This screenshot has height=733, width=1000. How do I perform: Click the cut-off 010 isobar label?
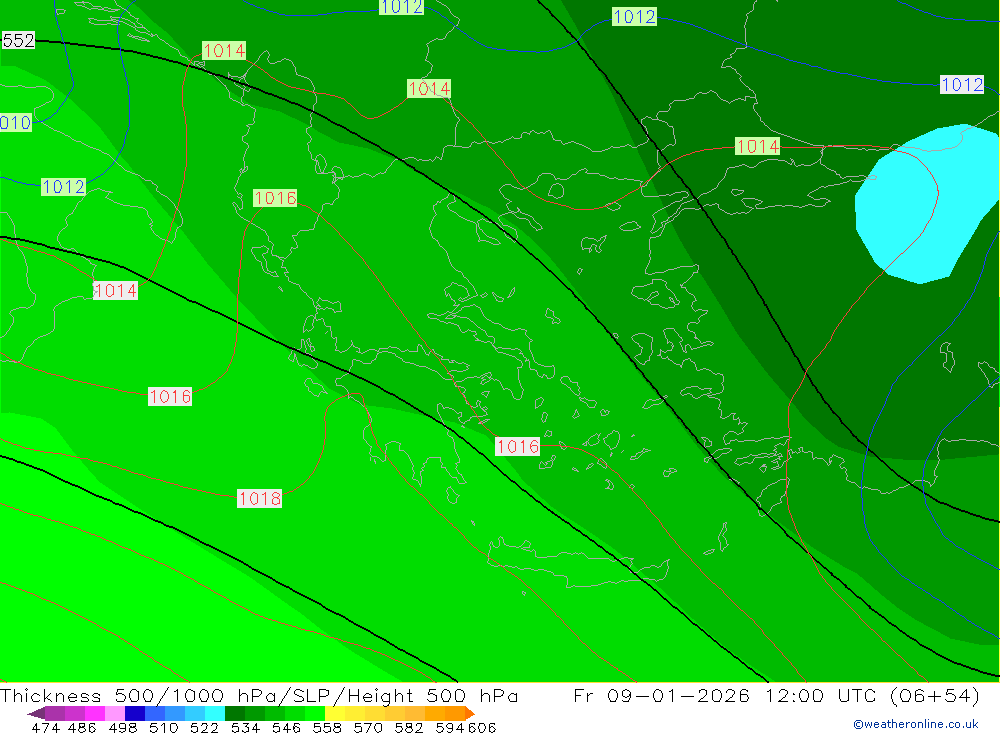point(15,122)
